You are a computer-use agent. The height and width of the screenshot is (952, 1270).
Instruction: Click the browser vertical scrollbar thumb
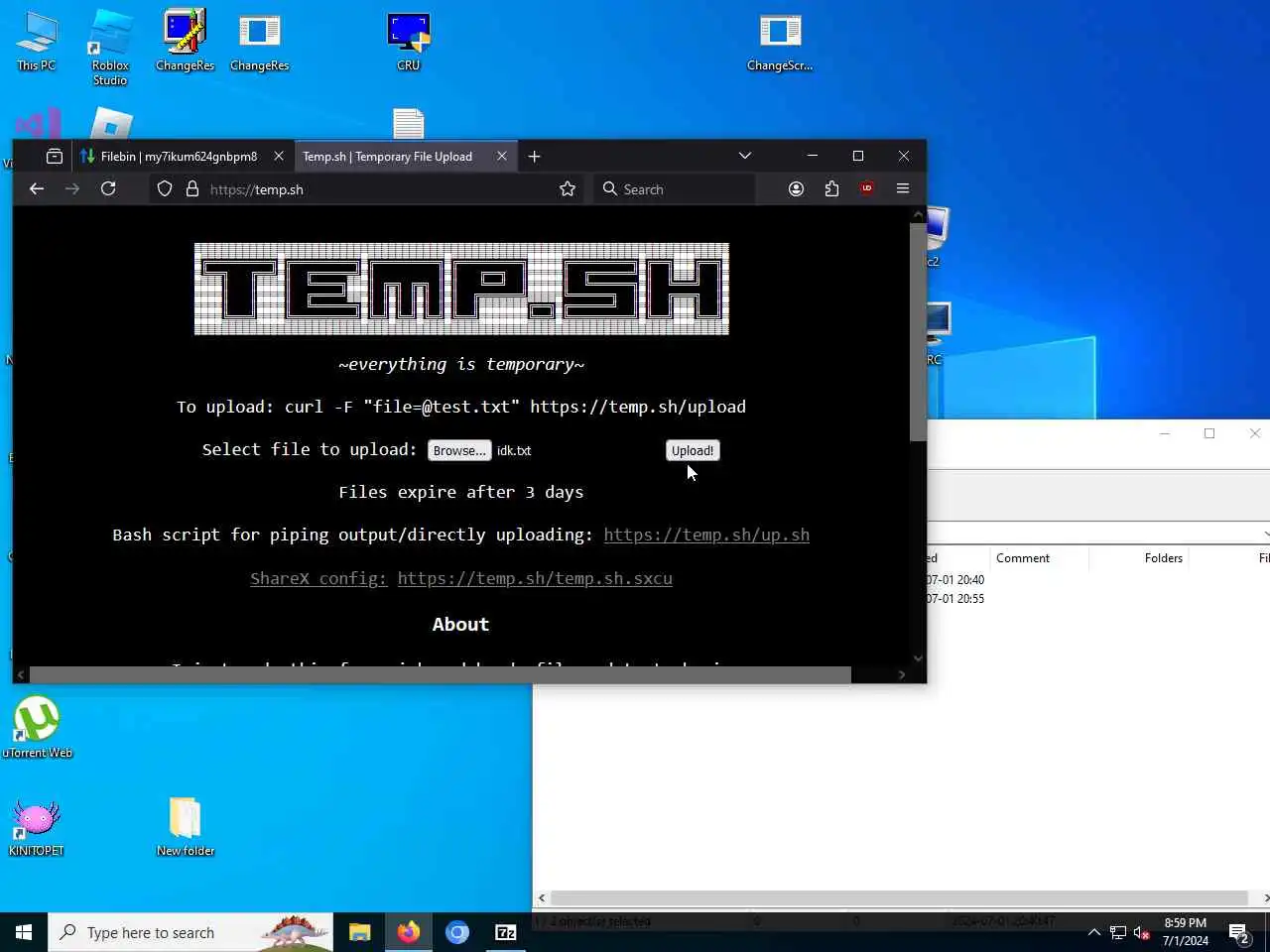pos(918,332)
